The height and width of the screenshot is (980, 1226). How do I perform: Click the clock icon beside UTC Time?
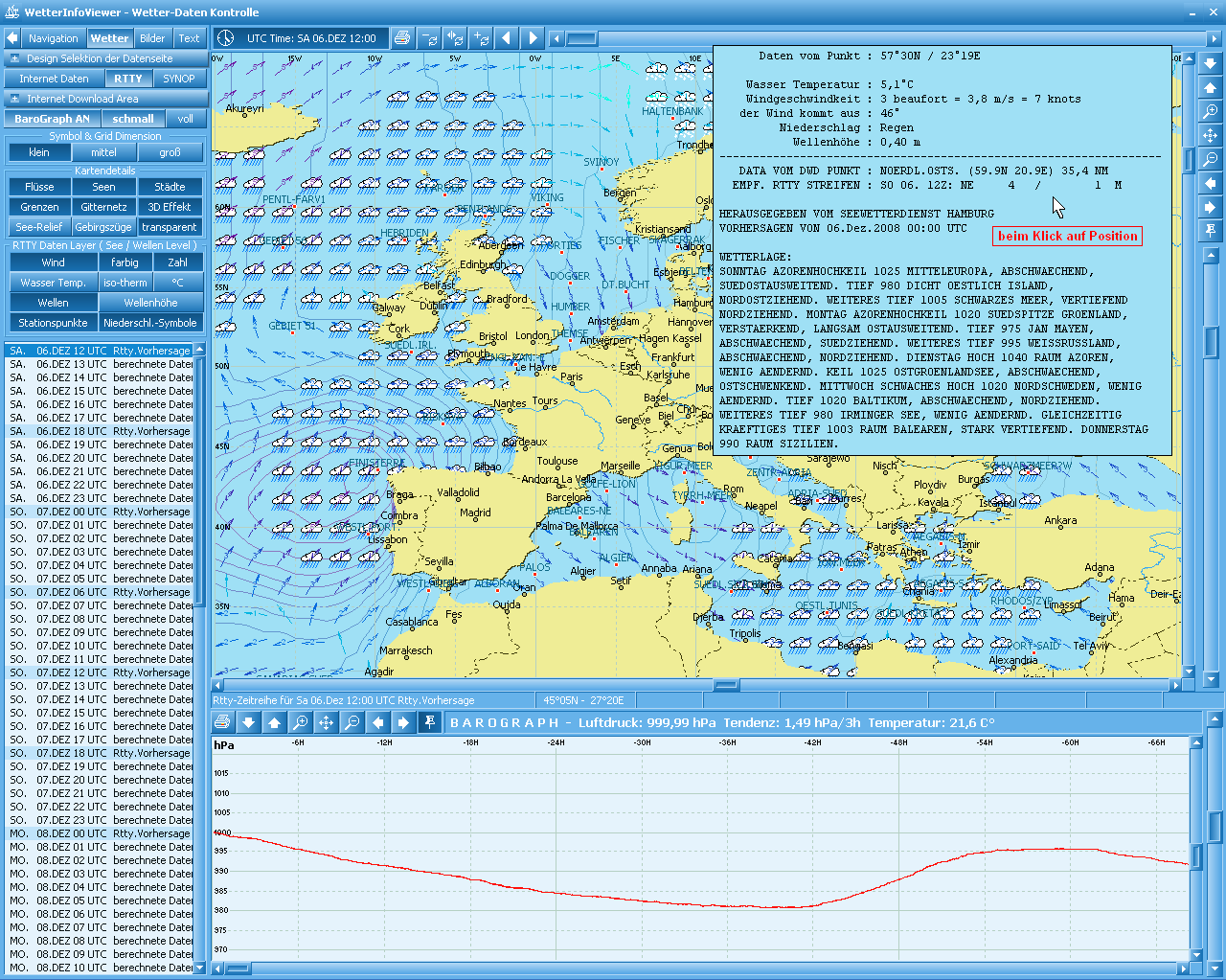point(225,38)
